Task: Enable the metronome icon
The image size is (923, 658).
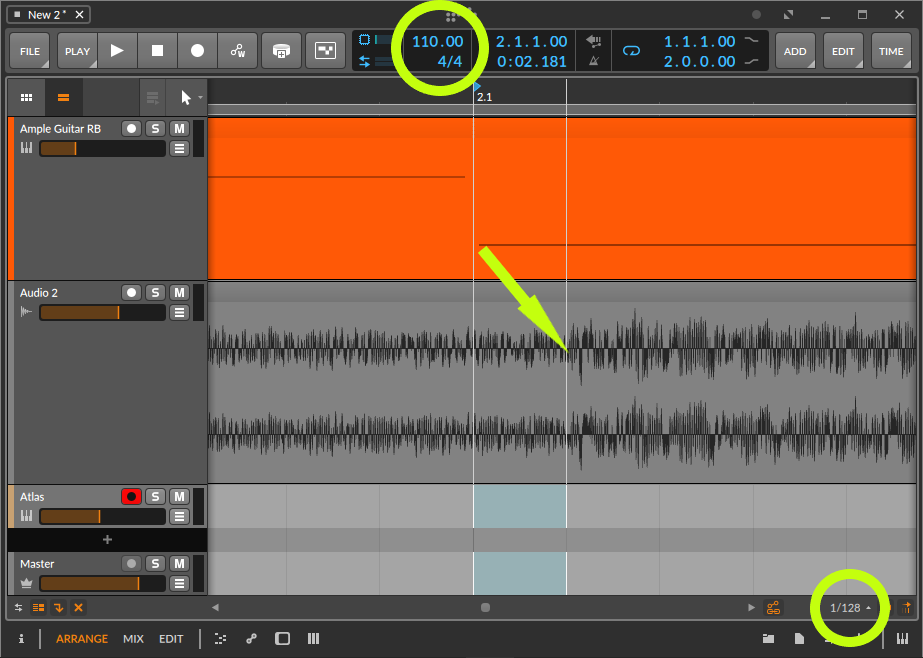Action: pos(594,61)
